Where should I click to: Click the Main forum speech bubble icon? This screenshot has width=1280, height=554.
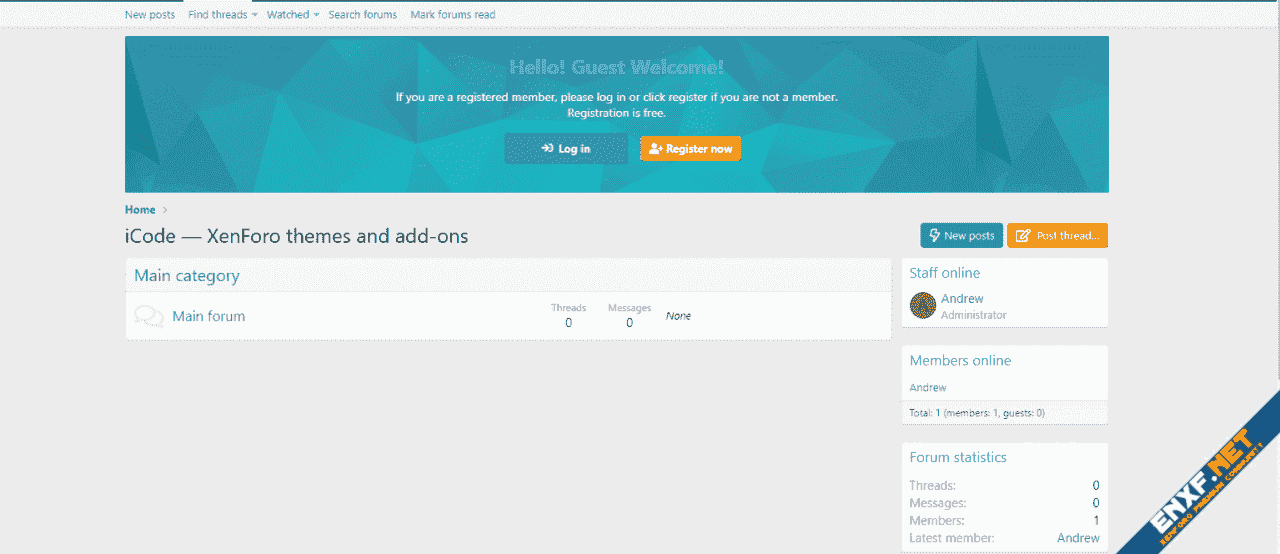149,316
